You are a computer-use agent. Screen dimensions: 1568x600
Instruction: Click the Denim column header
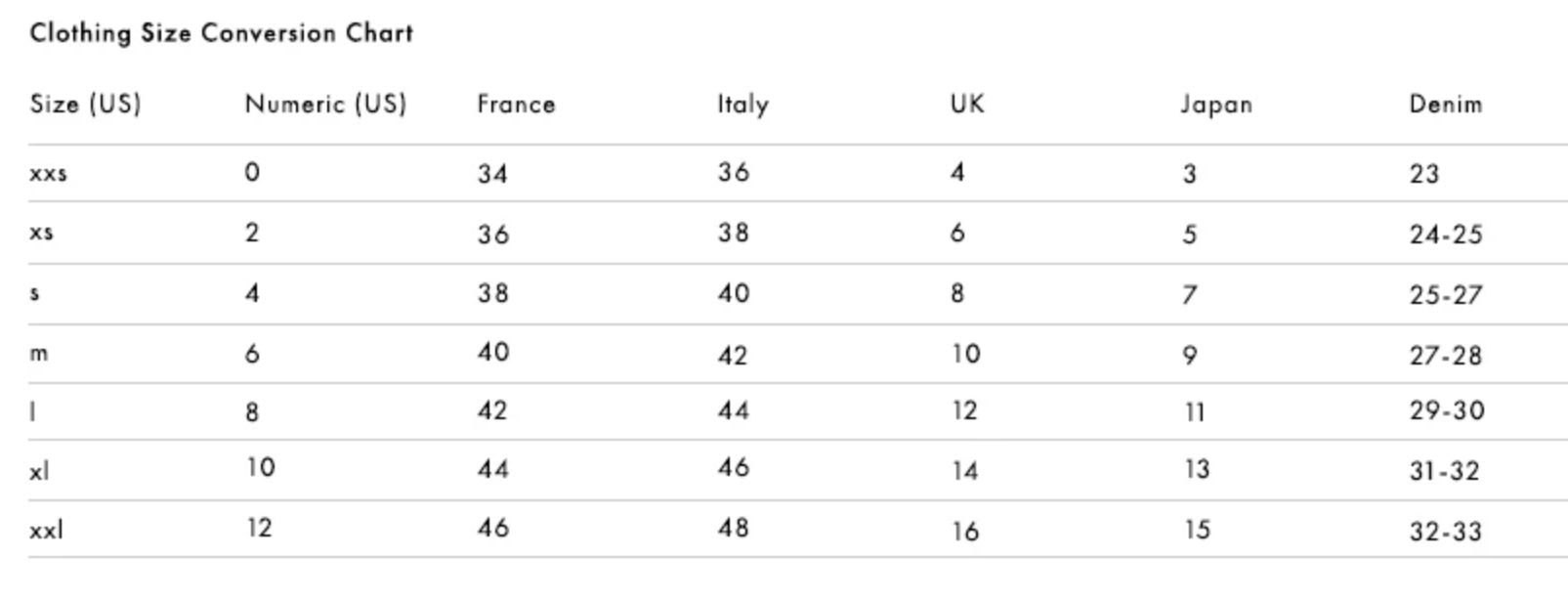point(1445,105)
